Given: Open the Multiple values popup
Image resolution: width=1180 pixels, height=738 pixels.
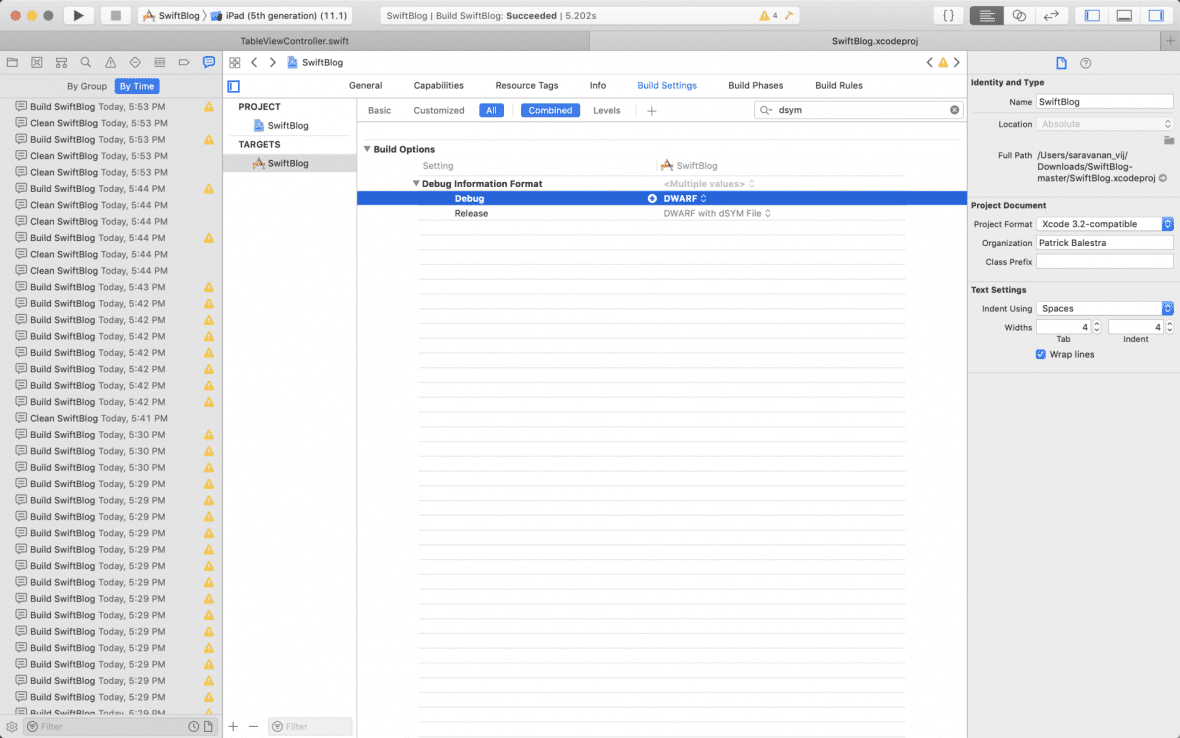Looking at the screenshot, I should point(709,184).
